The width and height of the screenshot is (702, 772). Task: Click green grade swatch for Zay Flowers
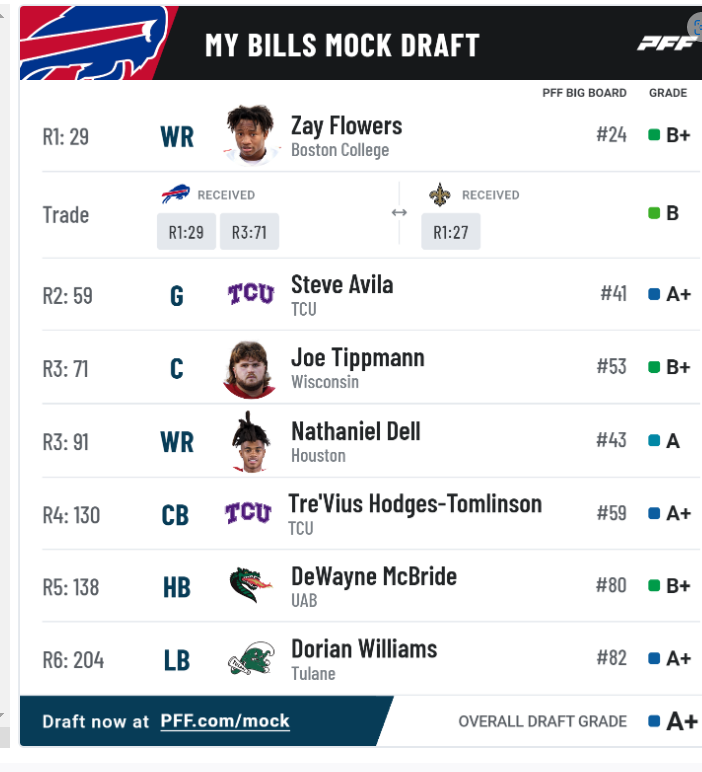(654, 134)
